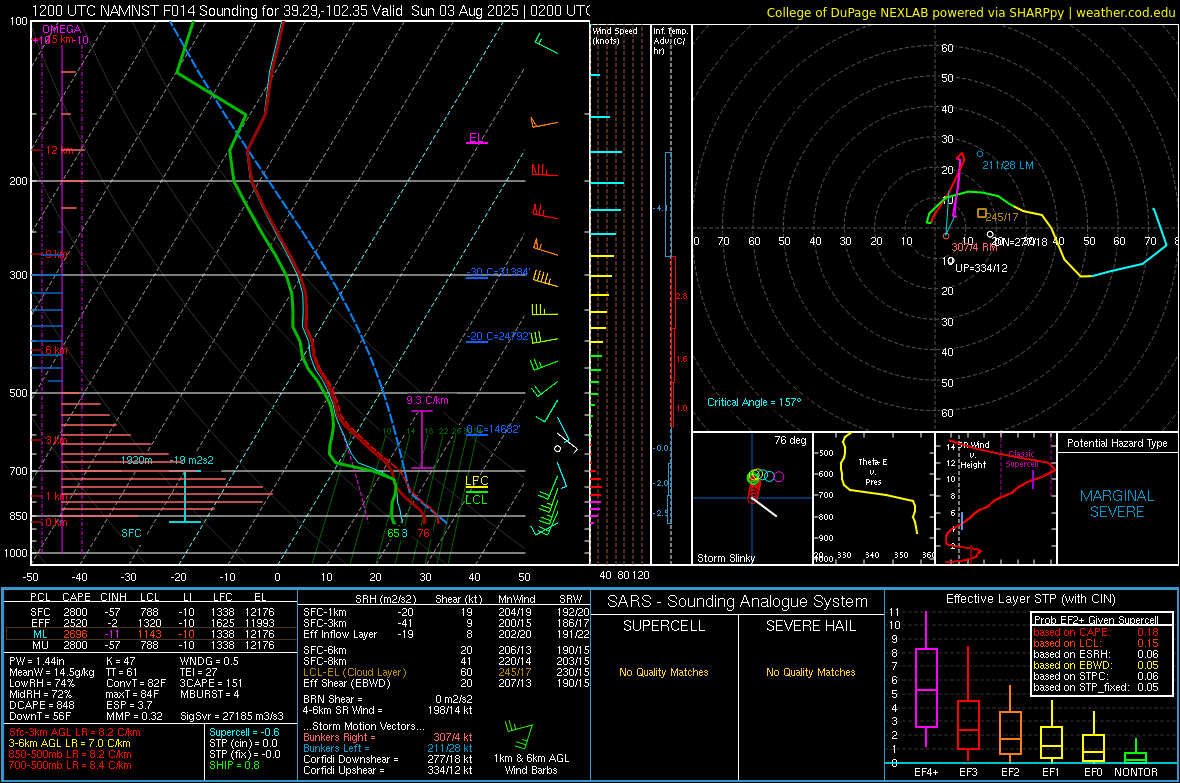The width and height of the screenshot is (1180, 783).
Task: Click the red "Bunkers Right =" storm motion
Action: pos(388,738)
